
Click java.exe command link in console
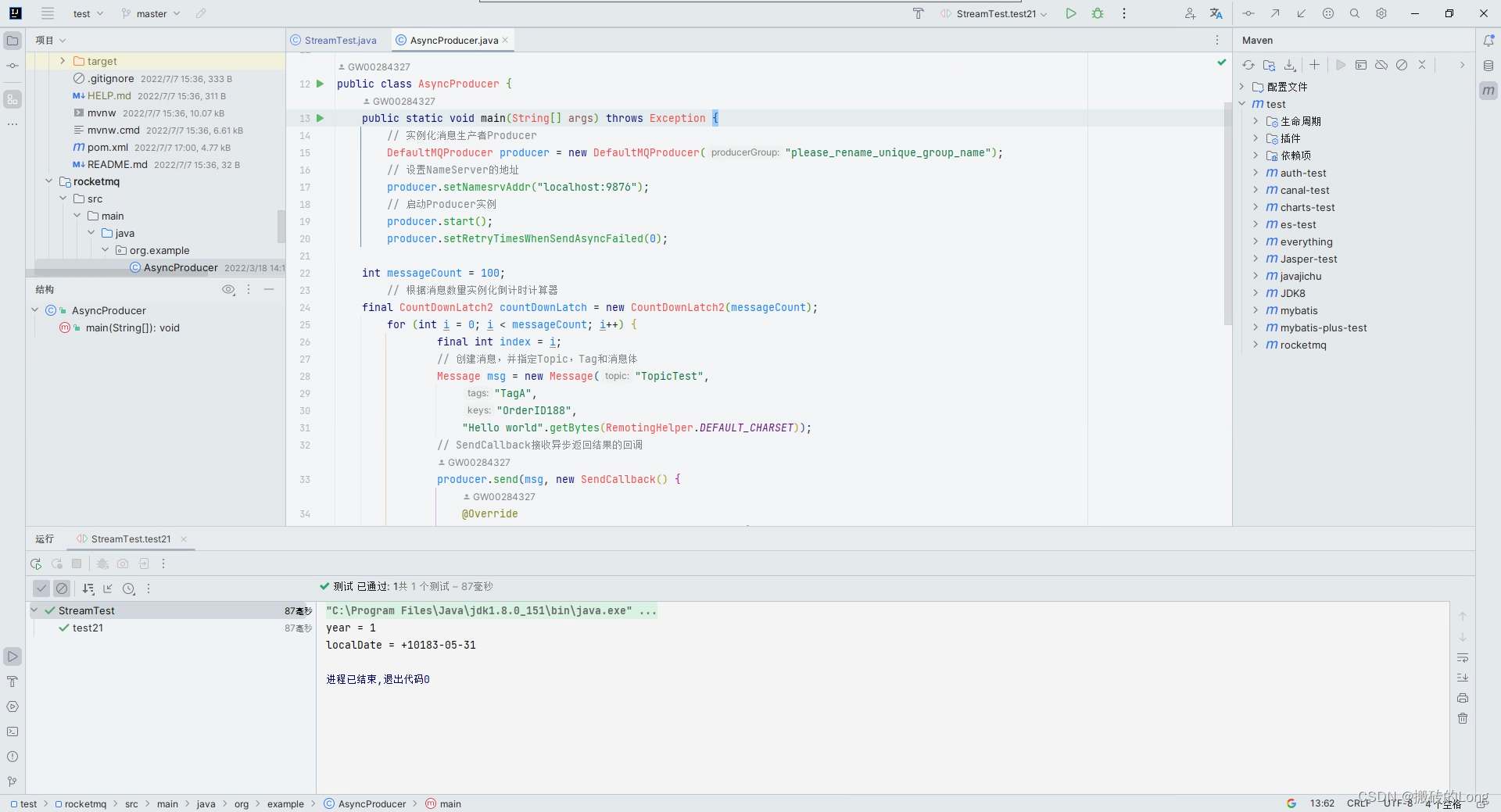coord(491,610)
